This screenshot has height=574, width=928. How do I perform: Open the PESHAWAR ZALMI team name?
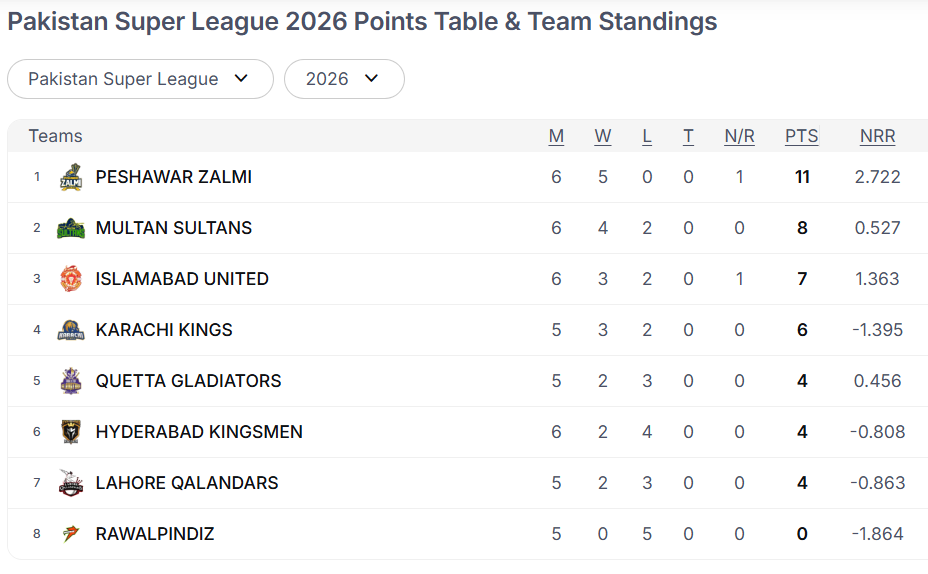point(174,177)
